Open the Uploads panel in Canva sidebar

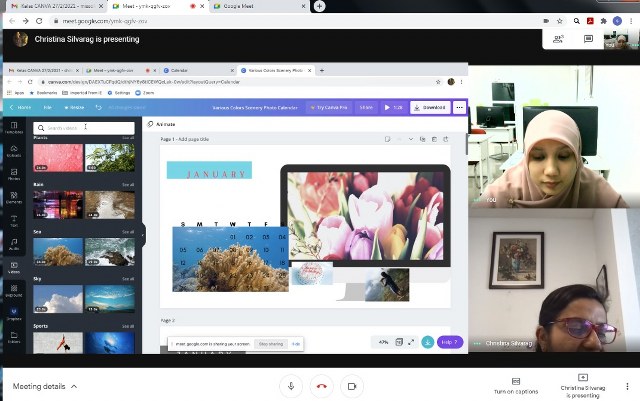coord(14,151)
